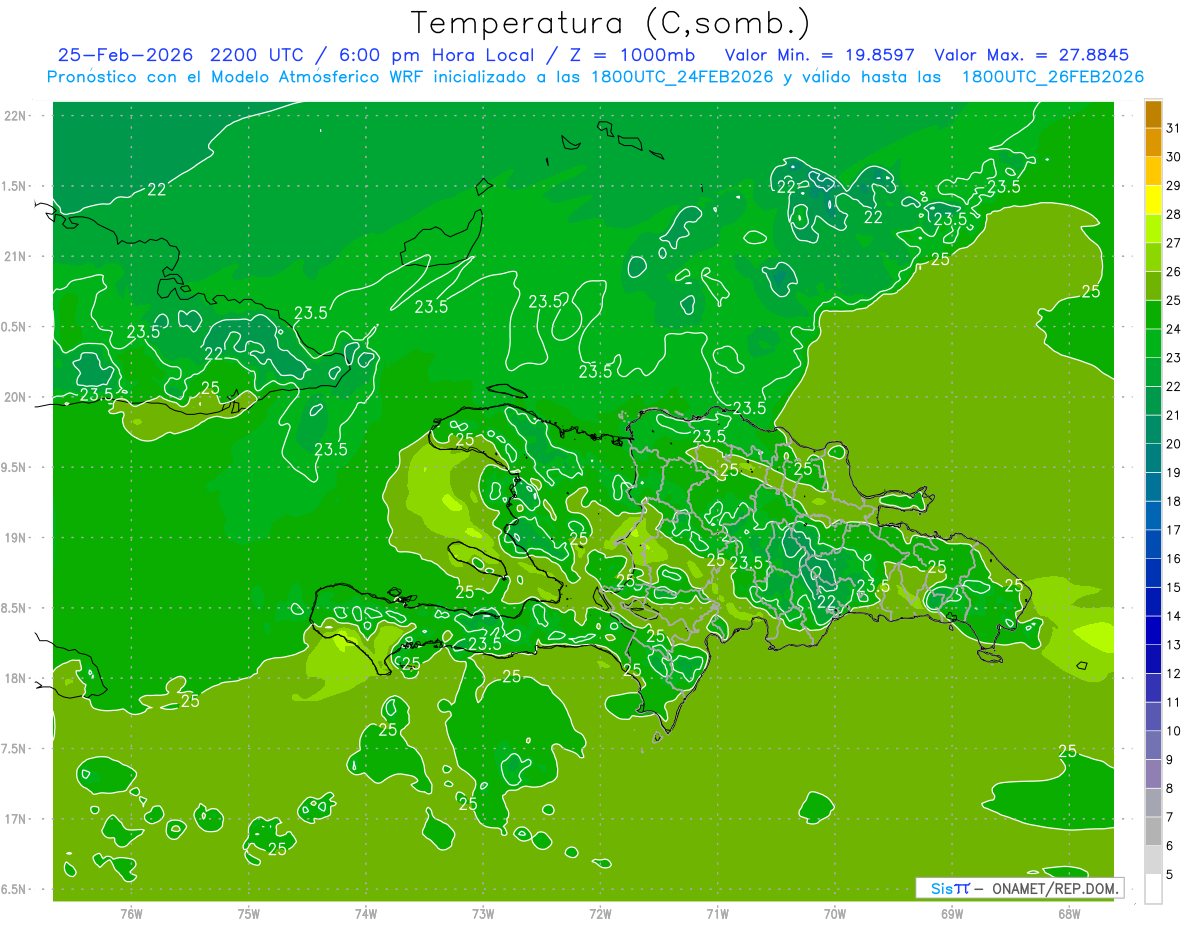Click the "ONAMET/REP.DOM." credit label

1054,888
